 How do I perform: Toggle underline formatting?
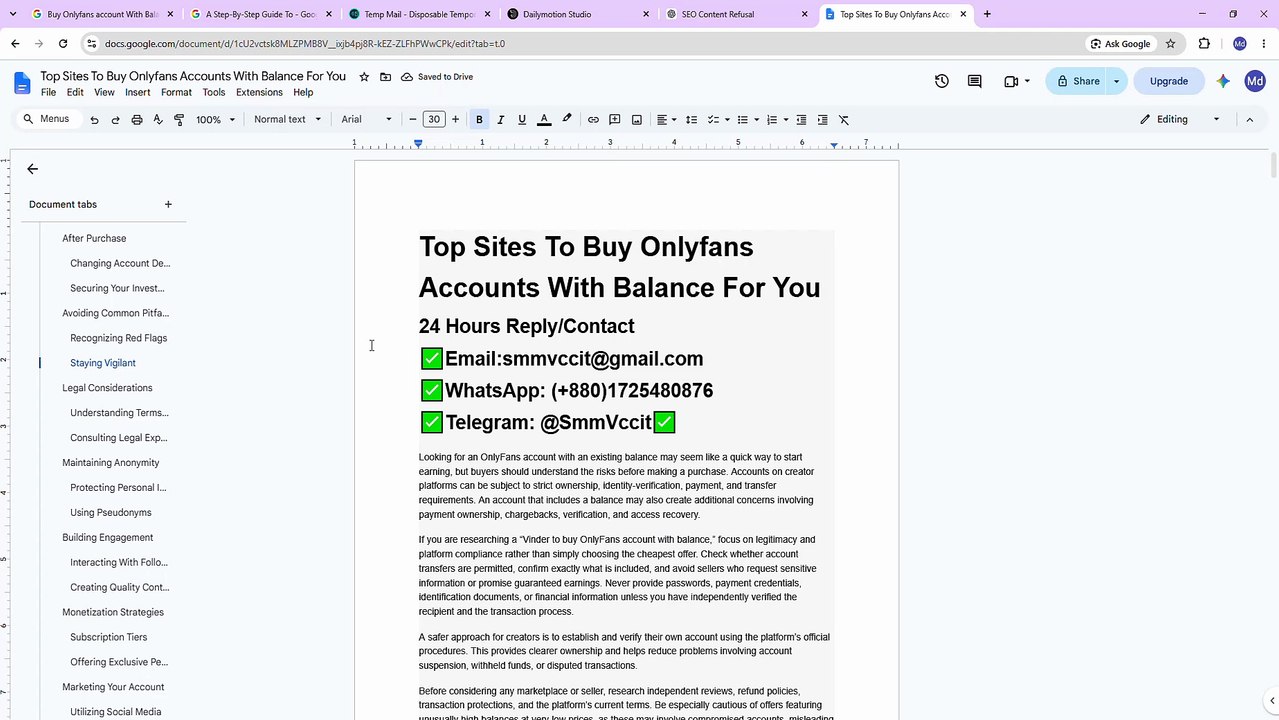522,119
